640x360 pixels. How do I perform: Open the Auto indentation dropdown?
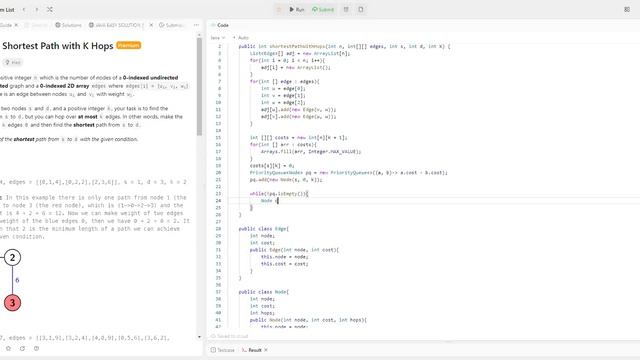(x=241, y=38)
